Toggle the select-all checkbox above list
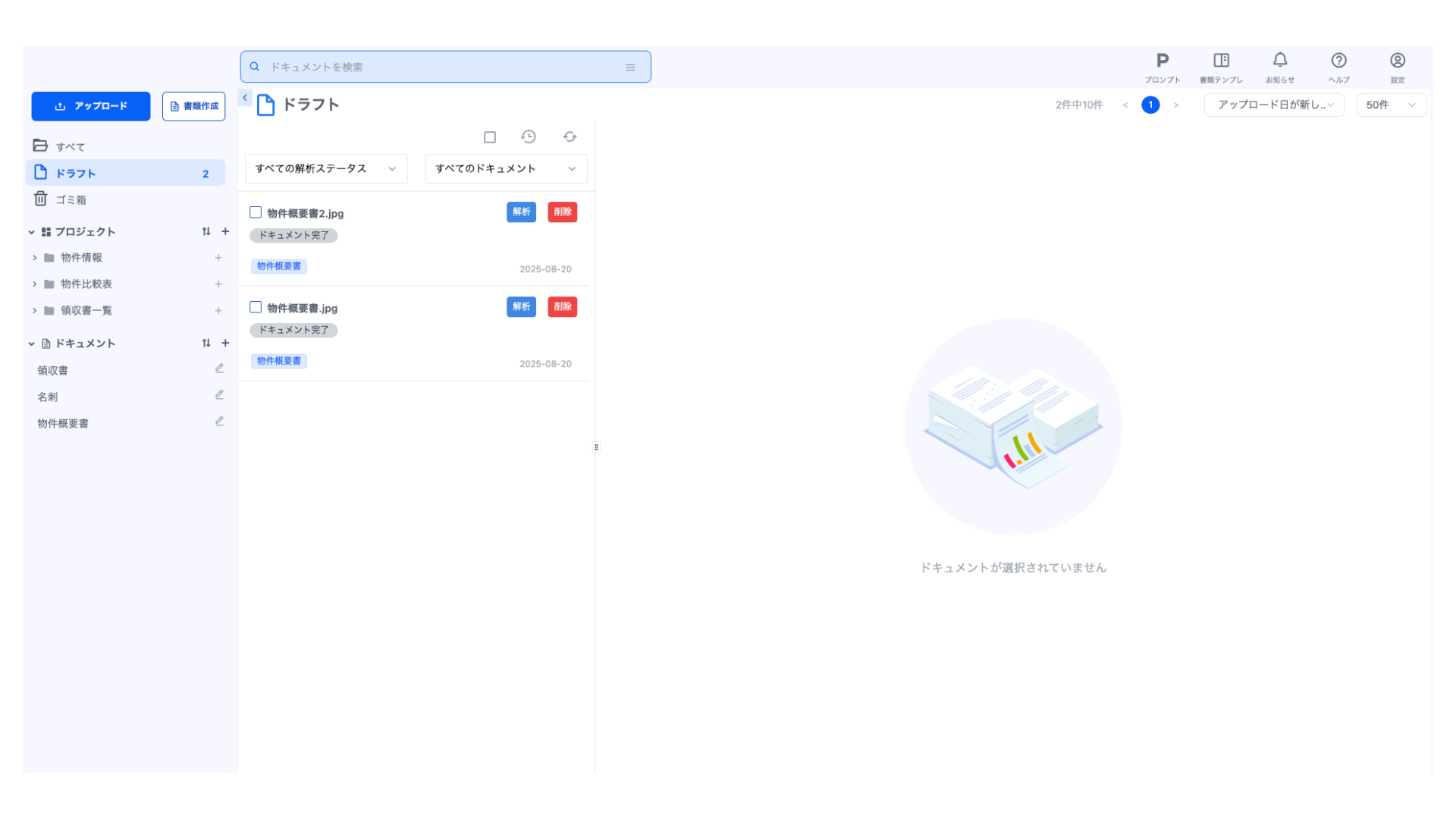The width and height of the screenshot is (1456, 819). click(x=490, y=137)
